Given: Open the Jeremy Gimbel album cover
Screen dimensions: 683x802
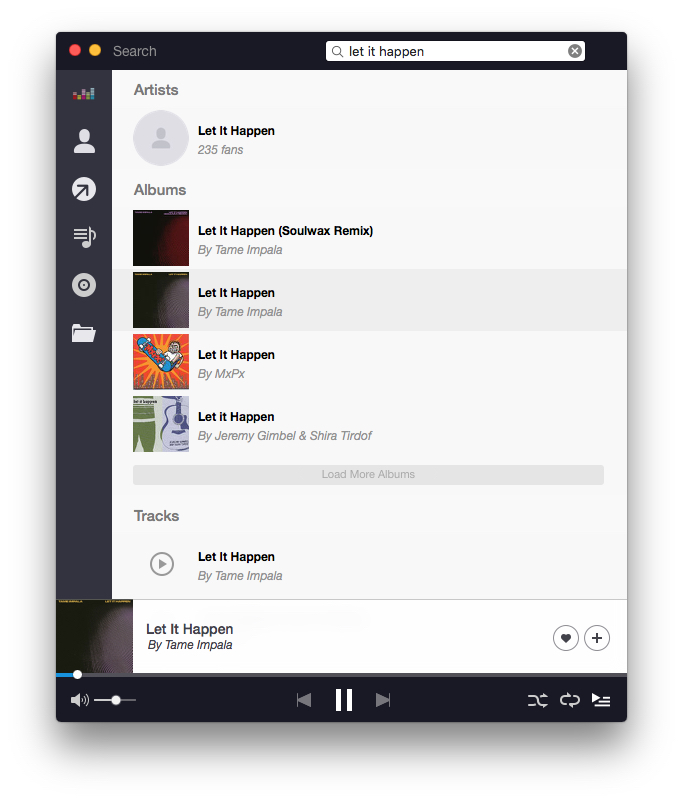Looking at the screenshot, I should pos(161,424).
